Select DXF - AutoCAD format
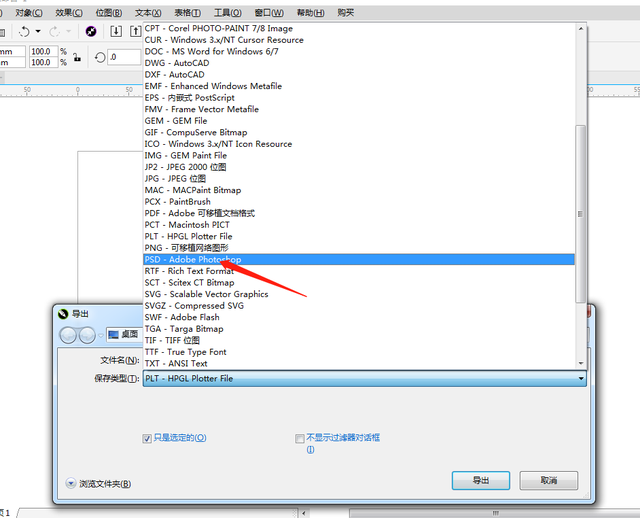Image resolution: width=640 pixels, height=518 pixels. tap(359, 75)
